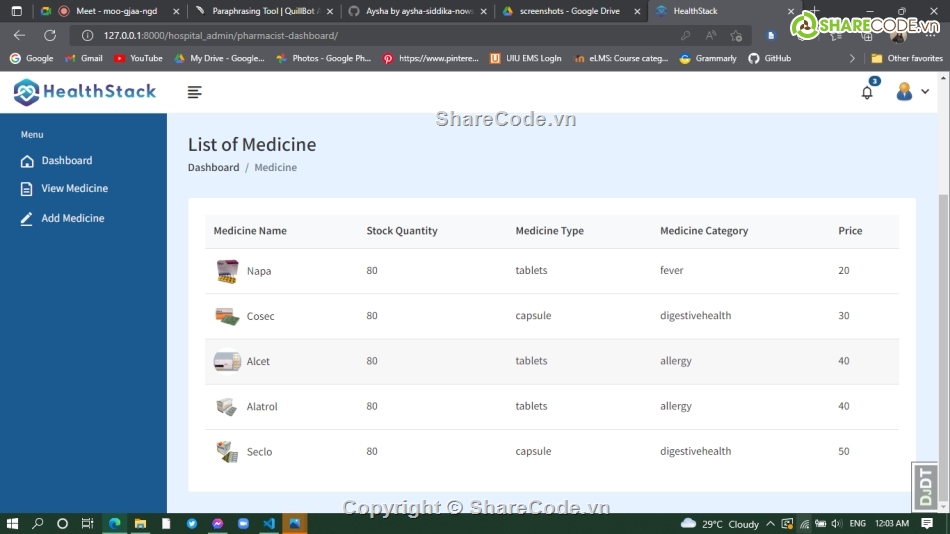This screenshot has width=950, height=534.
Task: Click the Medicine Type column header
Action: click(550, 230)
